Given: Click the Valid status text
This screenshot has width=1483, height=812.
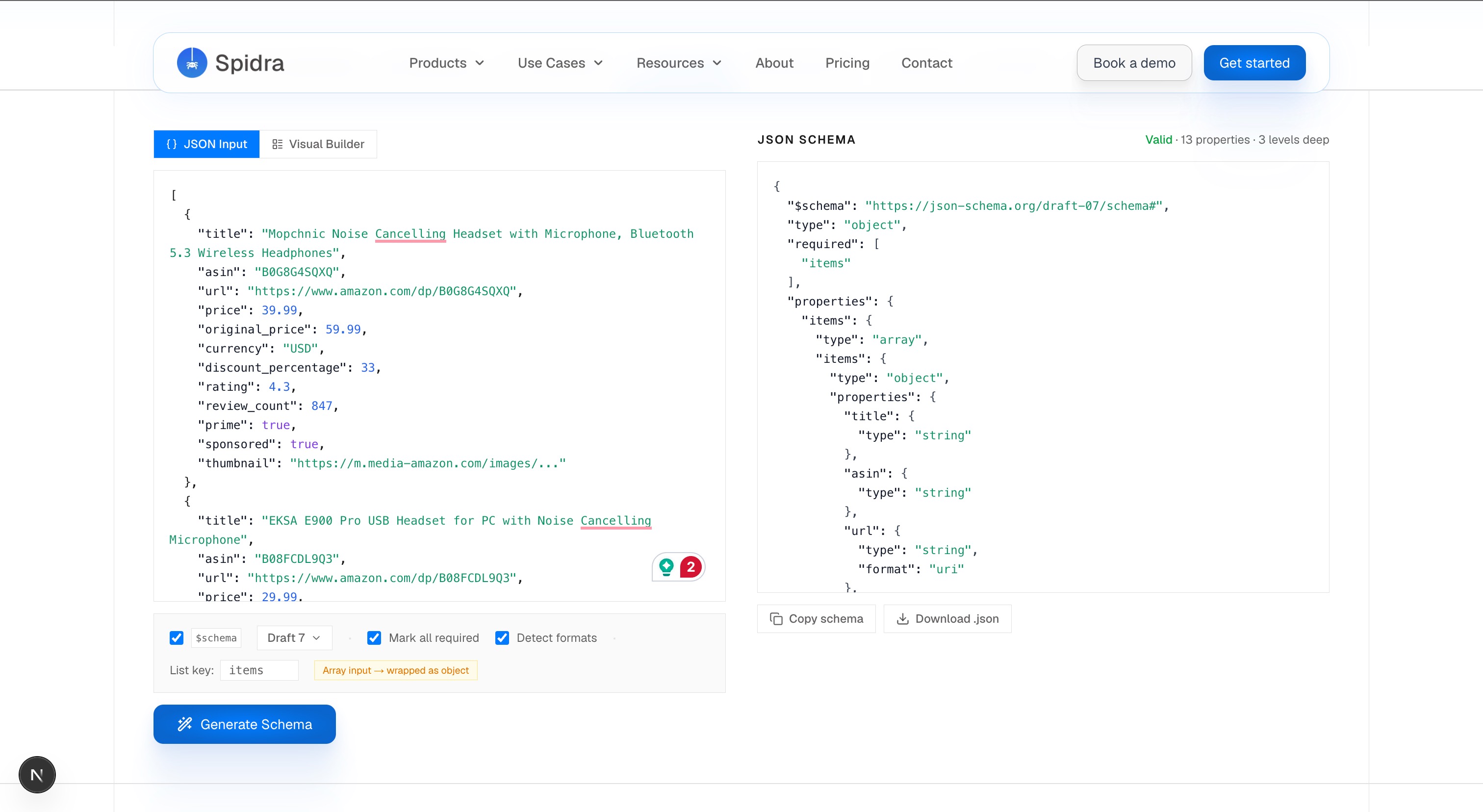Looking at the screenshot, I should click(1158, 140).
